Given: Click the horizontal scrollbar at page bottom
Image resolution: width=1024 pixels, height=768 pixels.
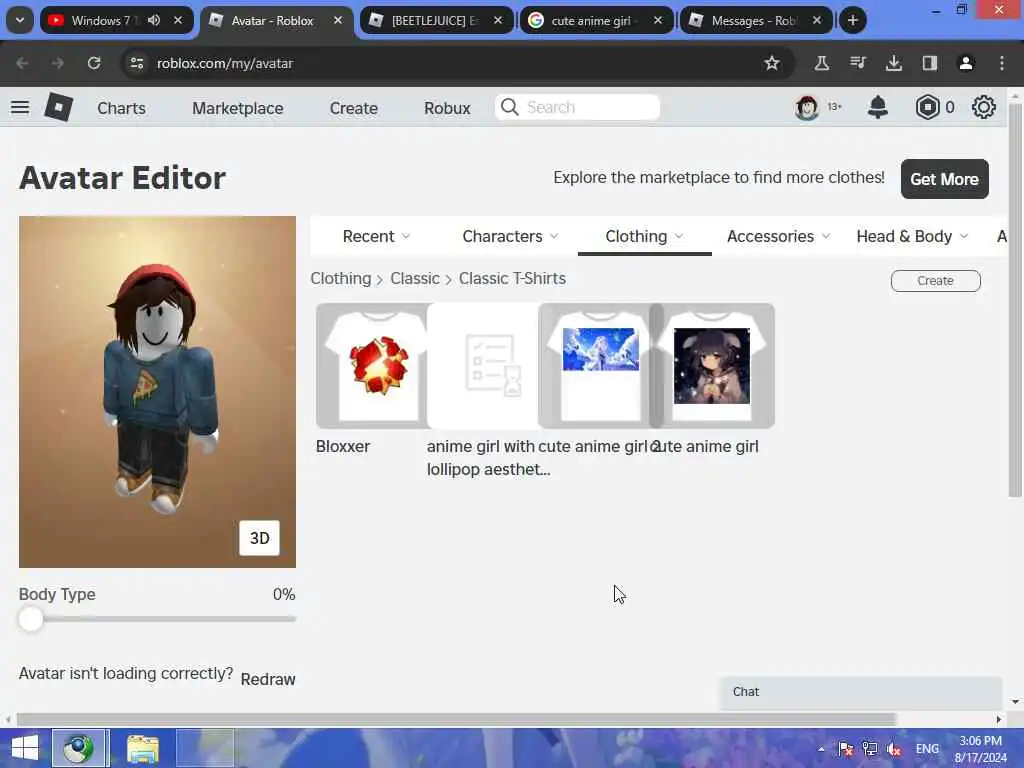Looking at the screenshot, I should pos(456,719).
